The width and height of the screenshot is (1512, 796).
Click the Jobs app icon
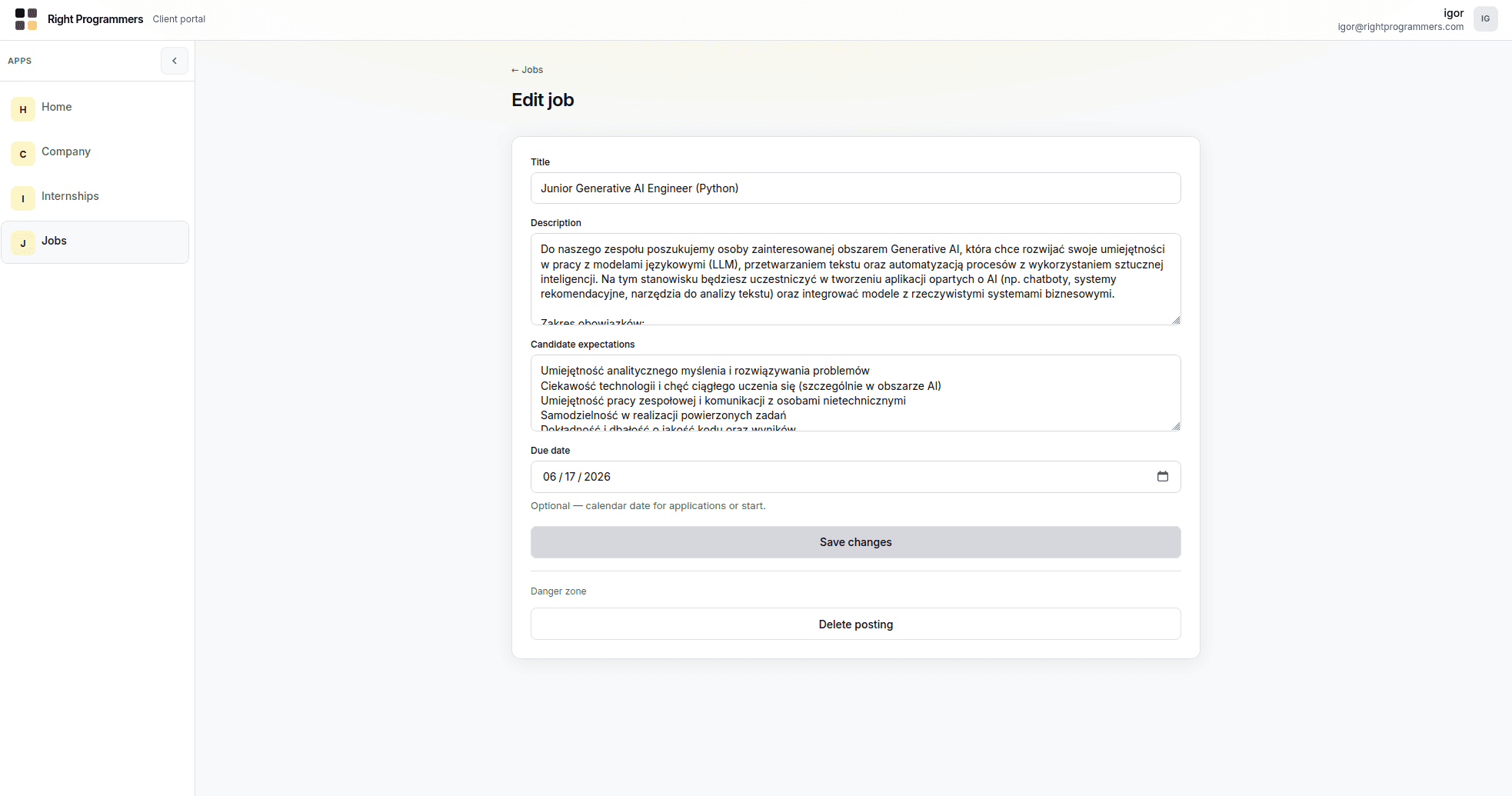tap(22, 243)
